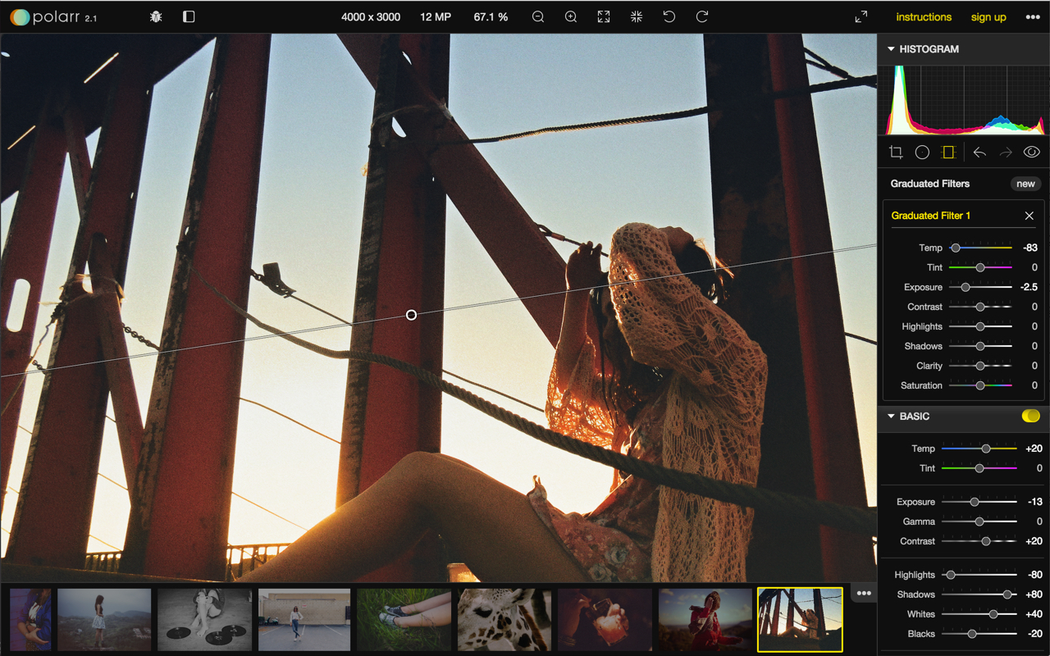The width and height of the screenshot is (1050, 656).
Task: Open the top-right more options menu
Action: (x=1032, y=17)
